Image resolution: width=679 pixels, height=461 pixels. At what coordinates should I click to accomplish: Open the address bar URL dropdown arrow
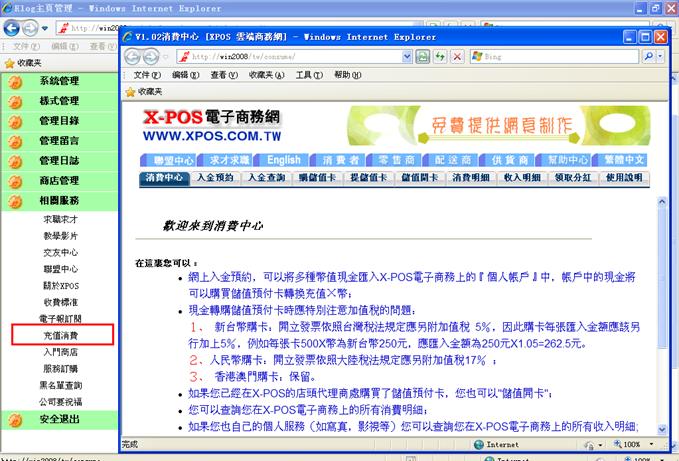(408, 57)
